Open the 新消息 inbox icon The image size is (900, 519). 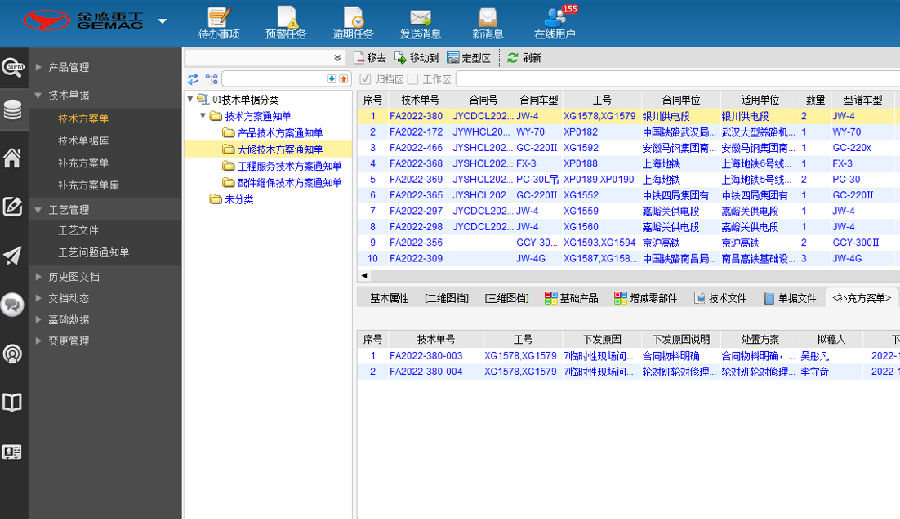[x=487, y=22]
